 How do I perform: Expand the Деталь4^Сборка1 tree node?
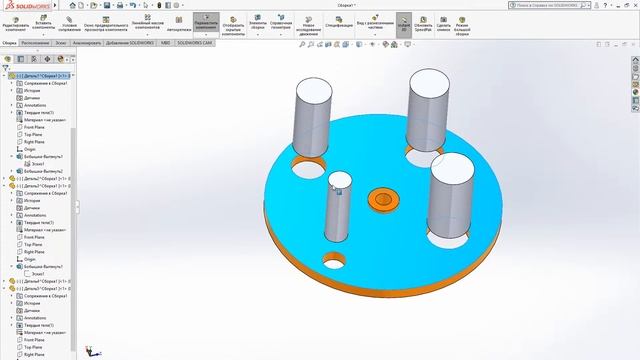coord(4,281)
